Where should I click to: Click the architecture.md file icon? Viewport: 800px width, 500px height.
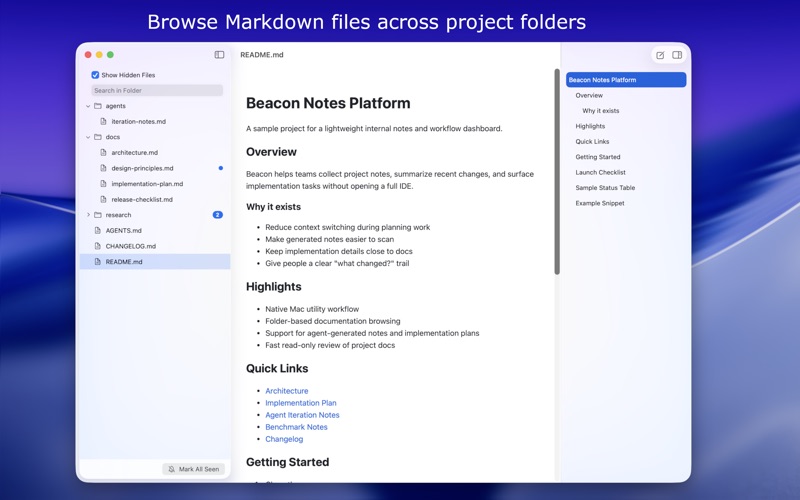[x=104, y=153]
